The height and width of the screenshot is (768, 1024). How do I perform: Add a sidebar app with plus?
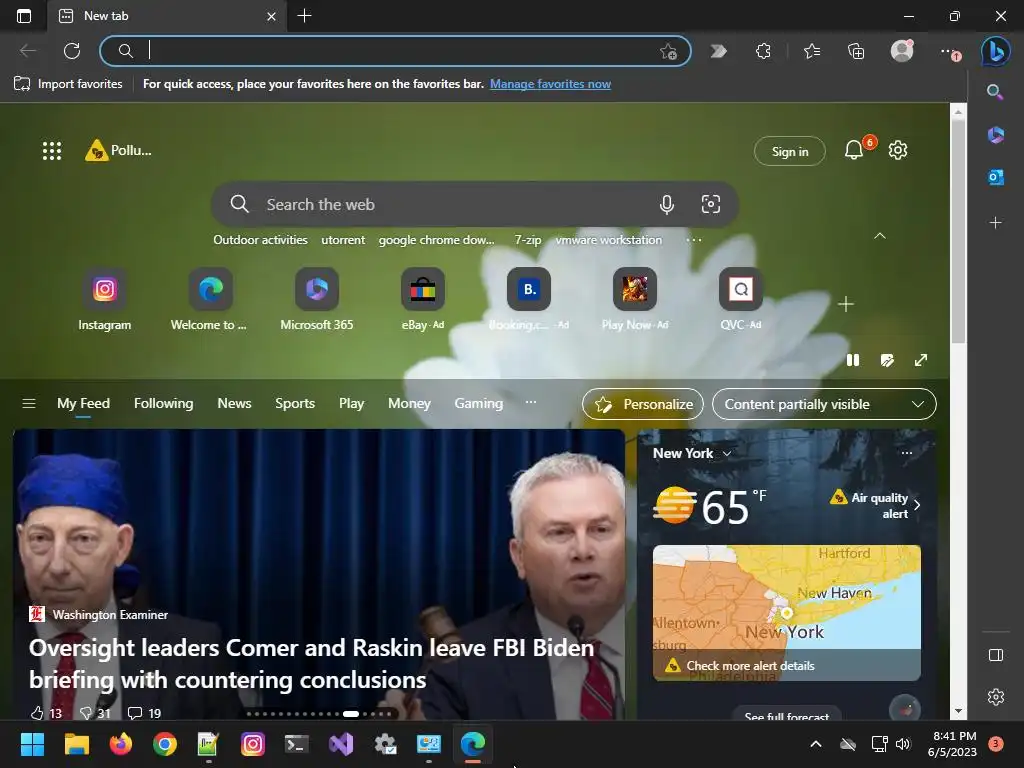pos(995,223)
